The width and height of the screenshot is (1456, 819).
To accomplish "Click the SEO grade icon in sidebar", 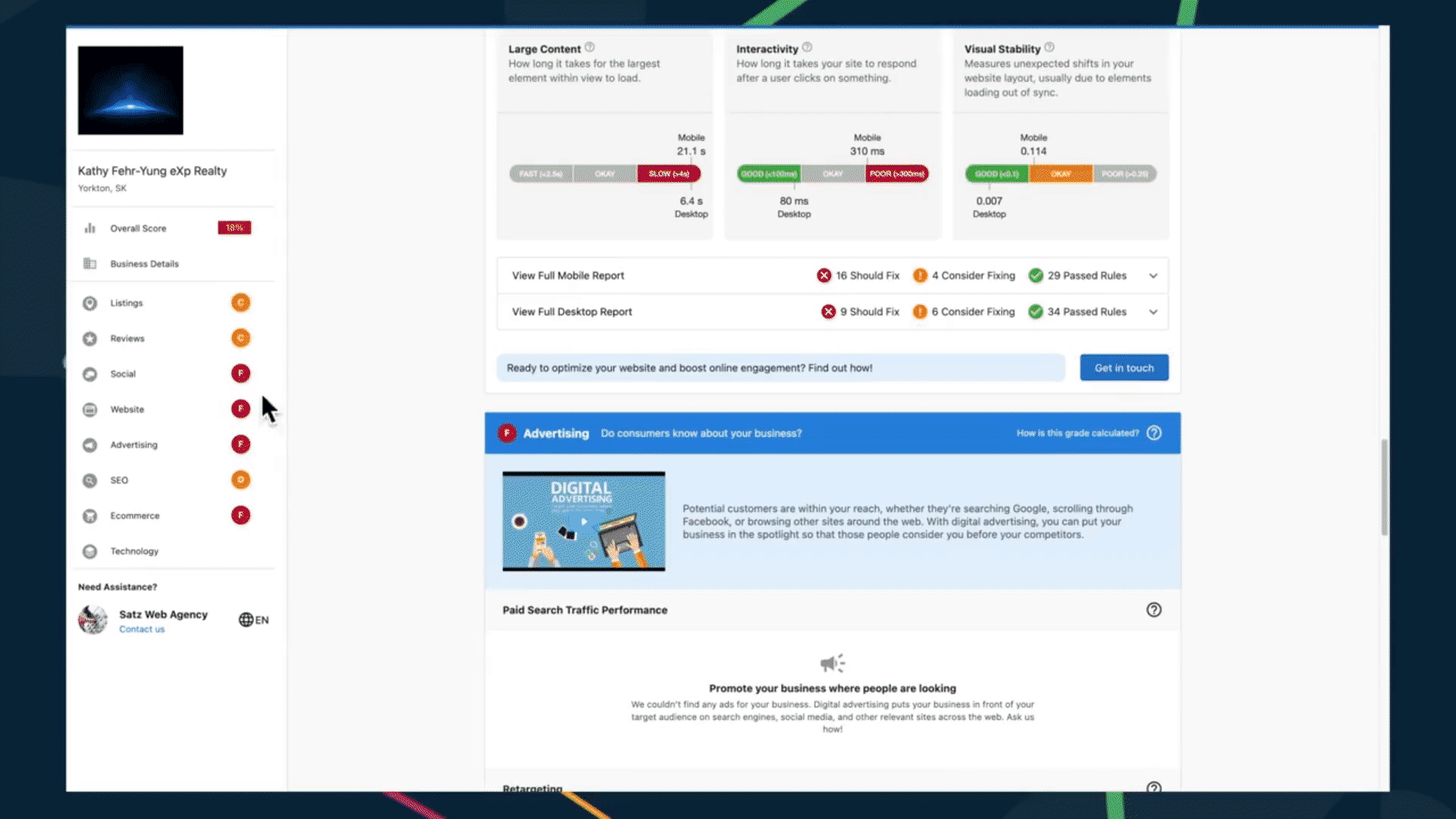I will 241,480.
